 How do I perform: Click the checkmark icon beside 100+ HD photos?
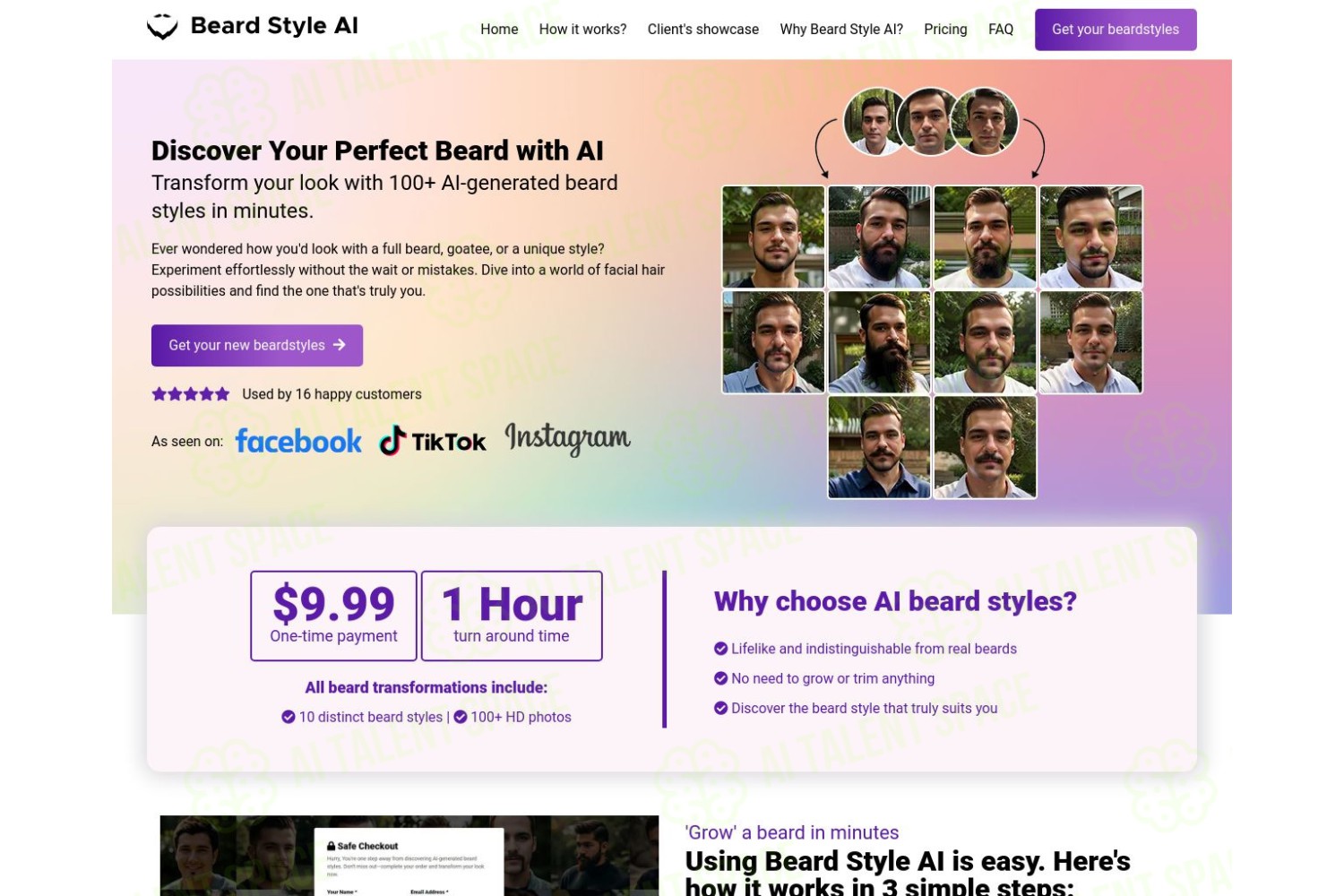tap(461, 717)
